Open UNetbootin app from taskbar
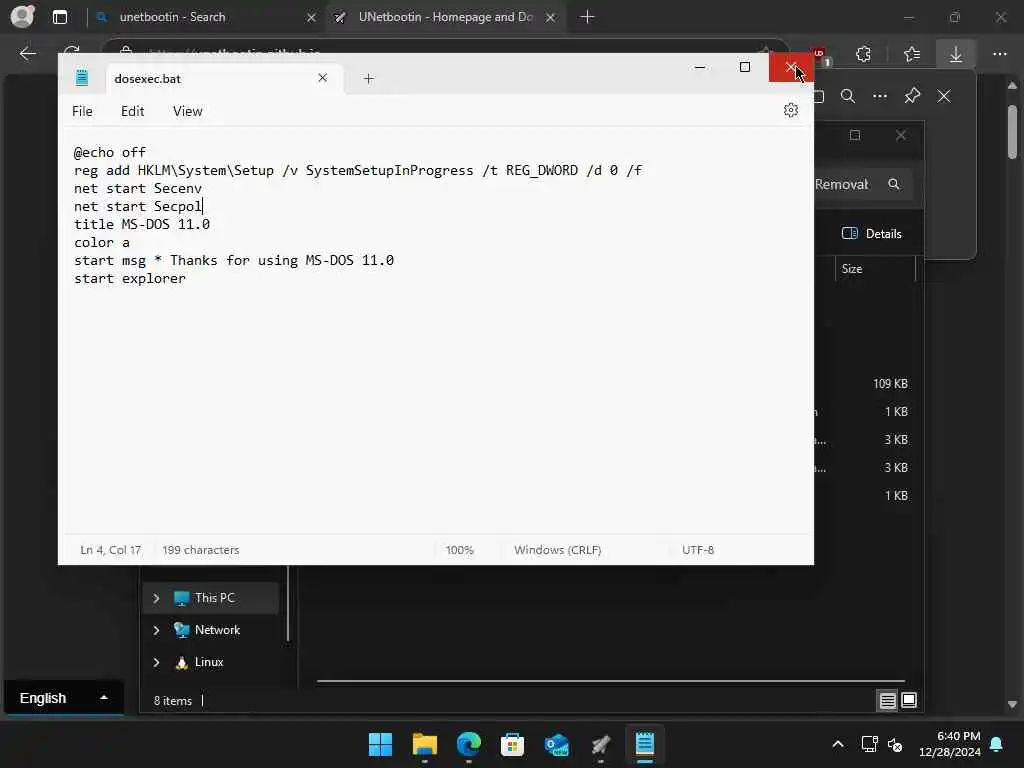This screenshot has width=1024, height=768. (x=600, y=744)
